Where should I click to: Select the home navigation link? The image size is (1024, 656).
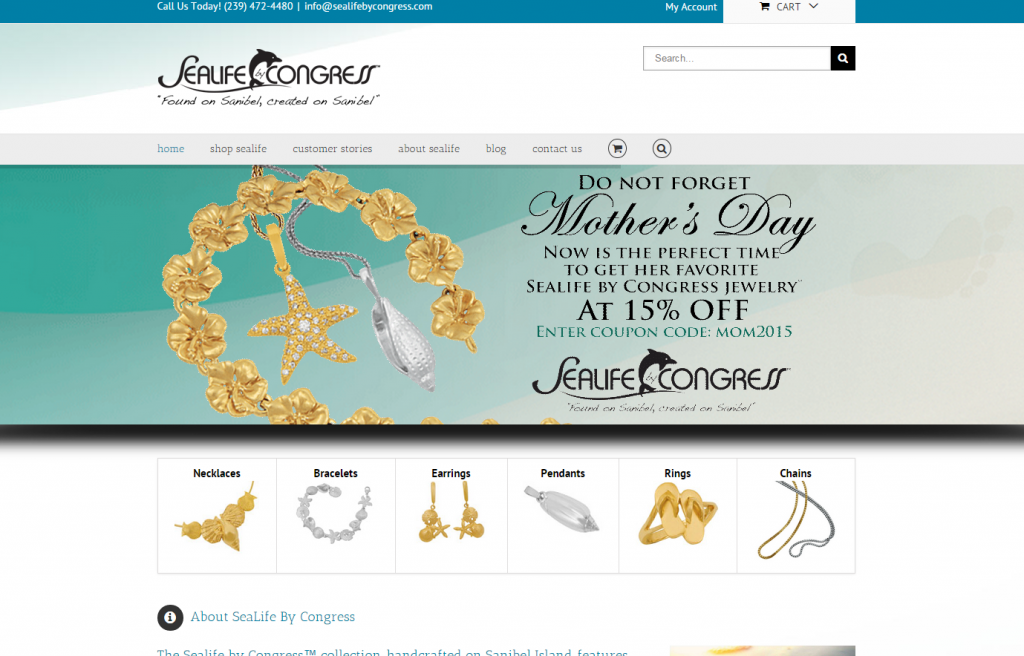(x=170, y=149)
